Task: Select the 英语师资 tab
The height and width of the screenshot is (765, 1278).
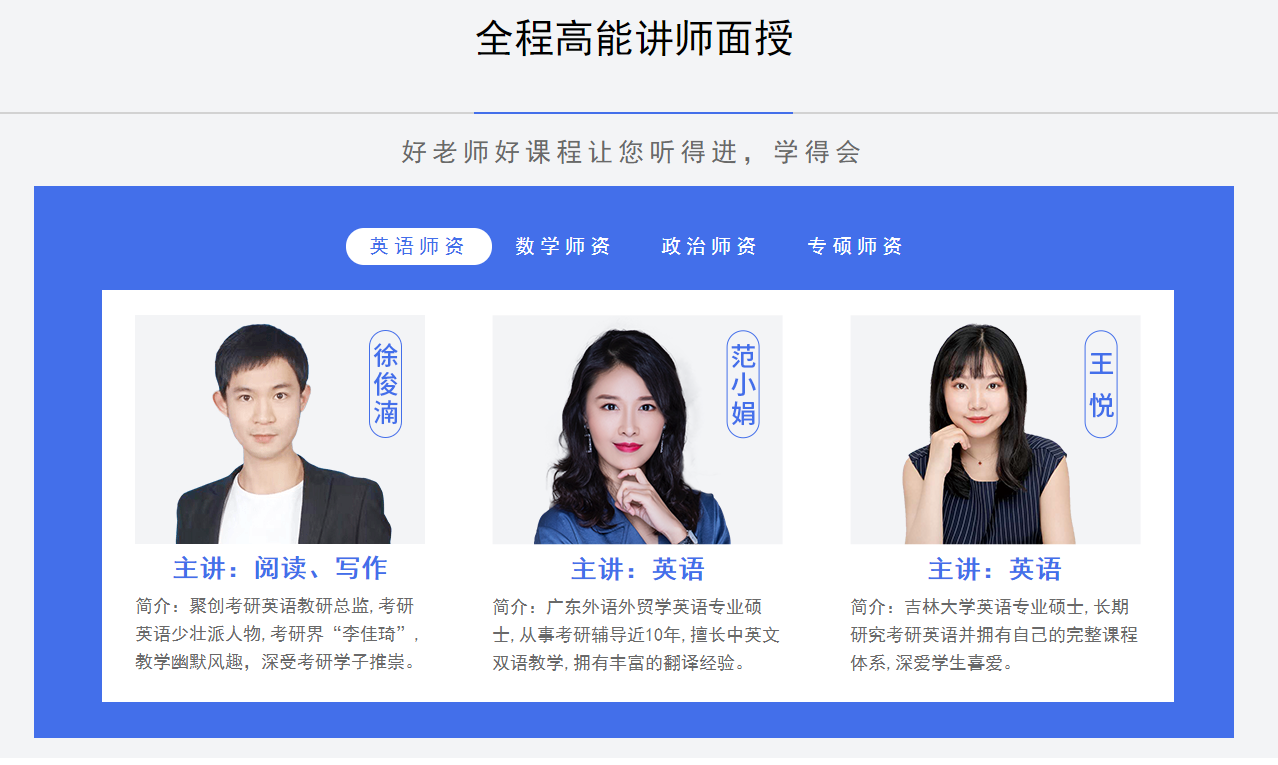Action: [419, 246]
